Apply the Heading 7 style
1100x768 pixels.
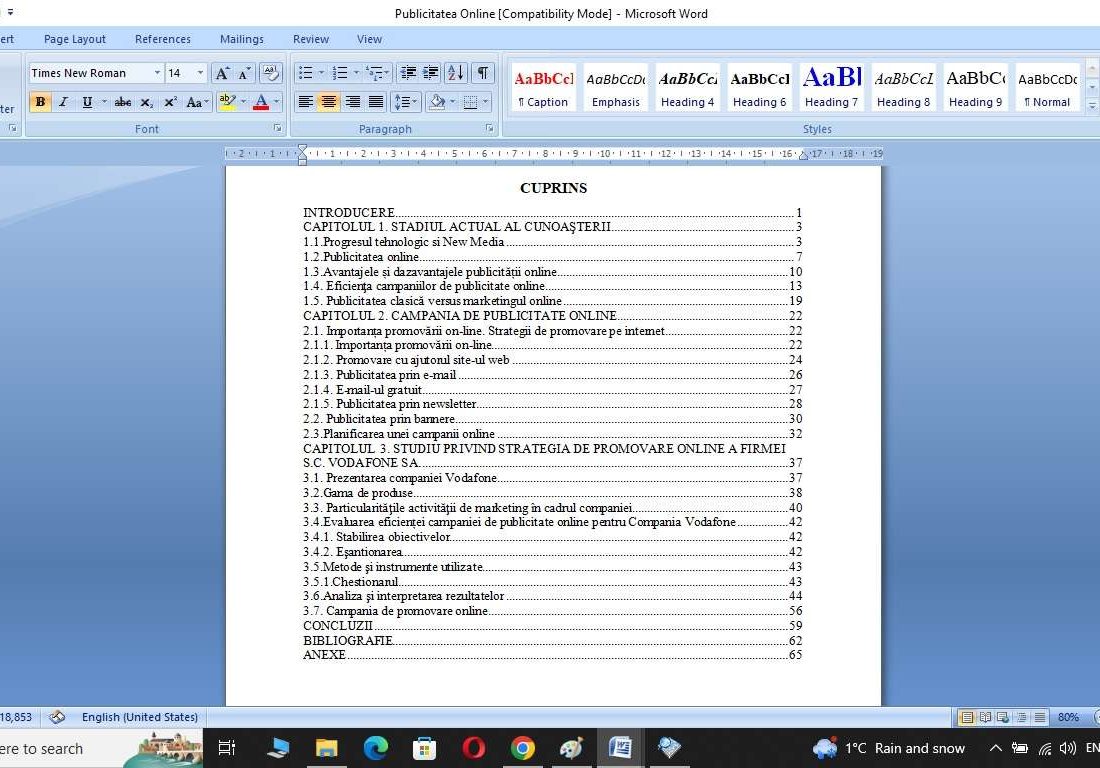[831, 87]
